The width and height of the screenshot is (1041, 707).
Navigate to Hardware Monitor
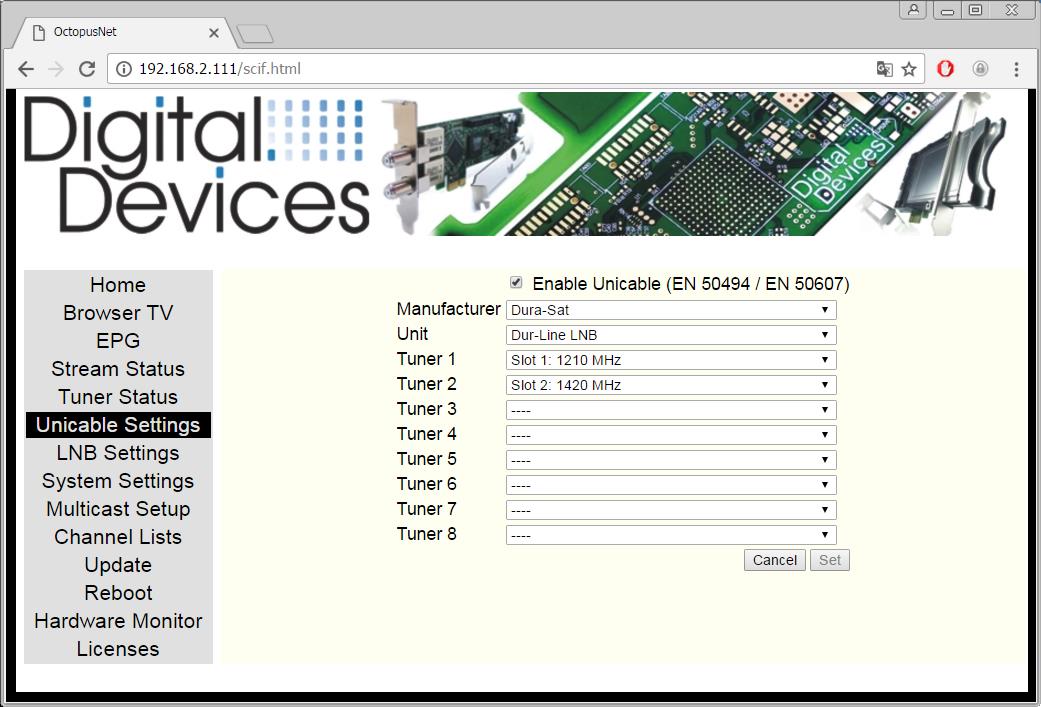pos(118,621)
